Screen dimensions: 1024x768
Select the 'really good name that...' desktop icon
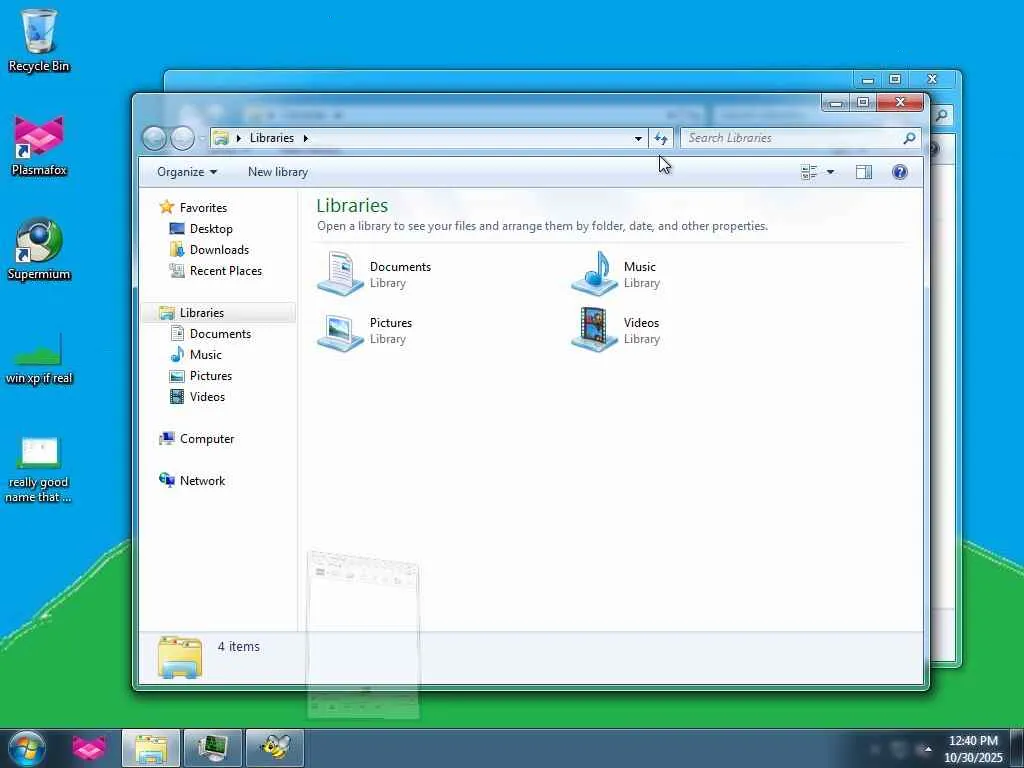tap(39, 470)
